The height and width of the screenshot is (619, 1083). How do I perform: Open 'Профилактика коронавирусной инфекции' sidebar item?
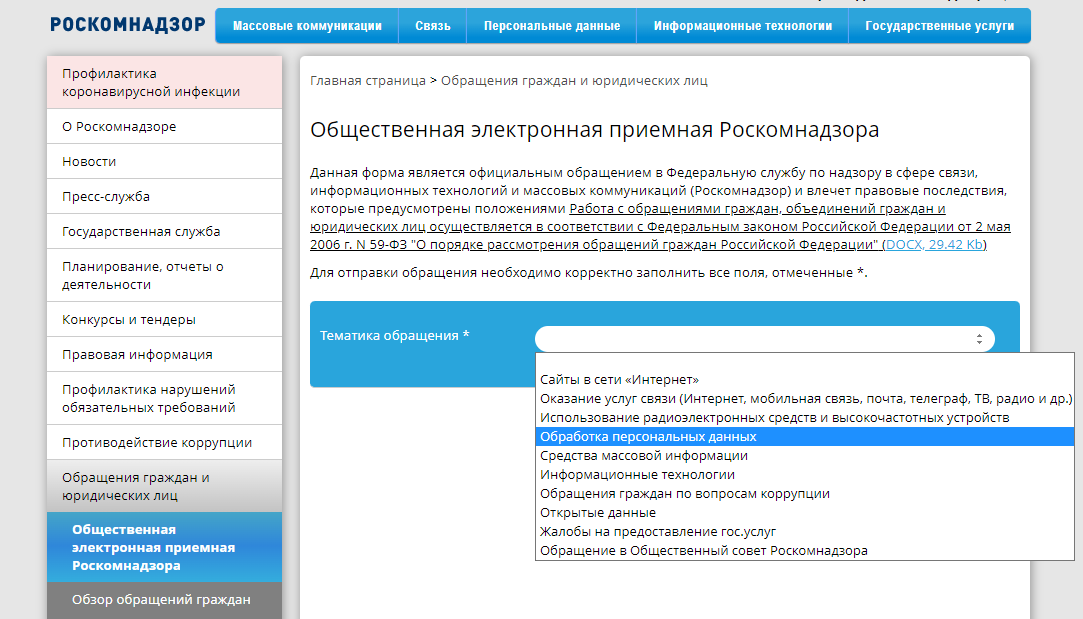click(x=151, y=82)
